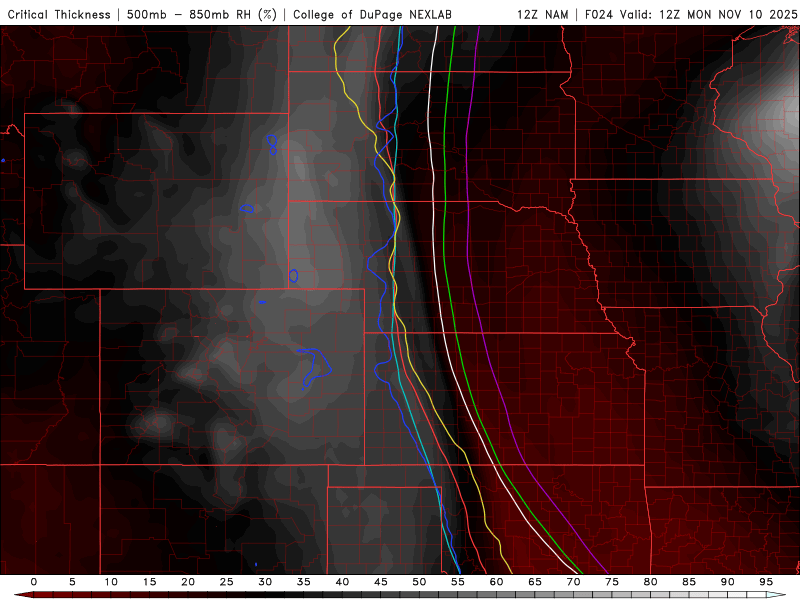This screenshot has width=800, height=600.
Task: Click the dark red left end of colorbar
Action: point(23,595)
